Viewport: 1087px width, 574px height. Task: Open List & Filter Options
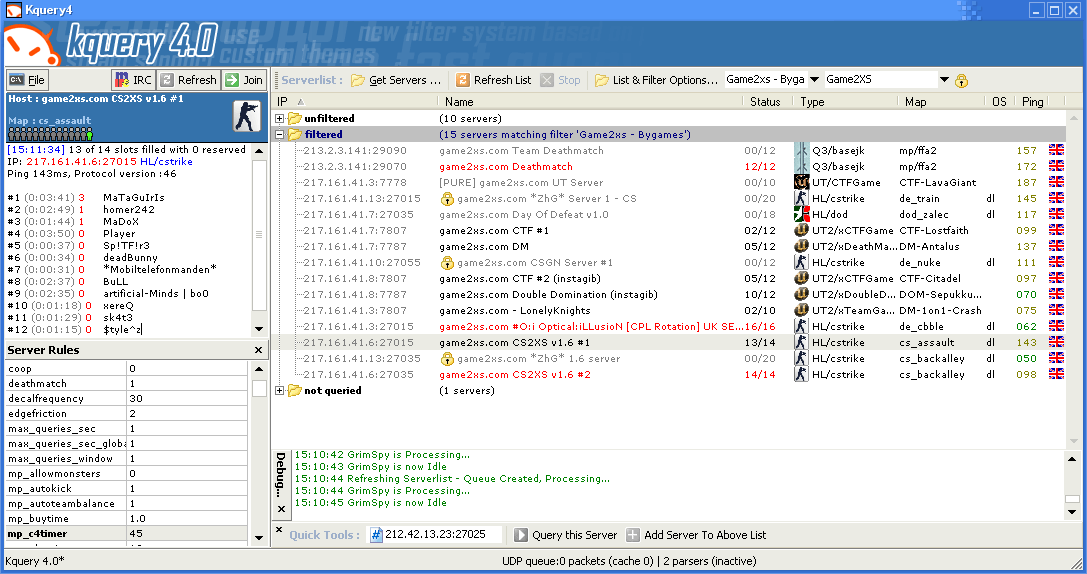(x=656, y=80)
